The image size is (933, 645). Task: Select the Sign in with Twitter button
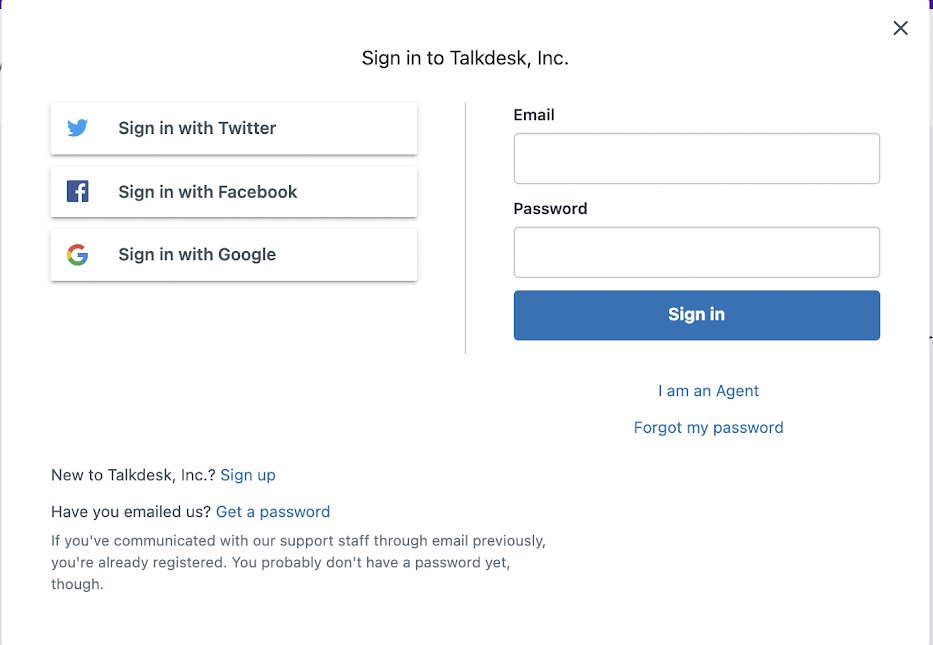[x=234, y=129]
